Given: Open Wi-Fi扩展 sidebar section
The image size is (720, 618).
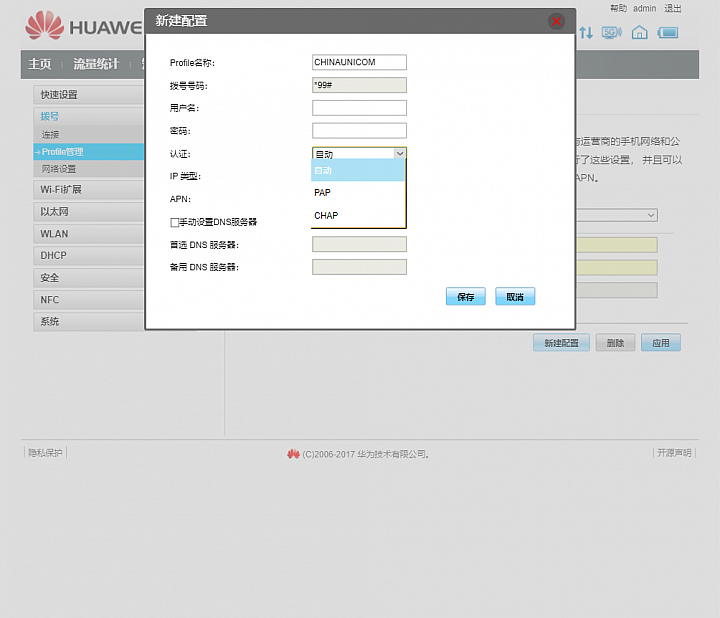Looking at the screenshot, I should click(x=89, y=189).
